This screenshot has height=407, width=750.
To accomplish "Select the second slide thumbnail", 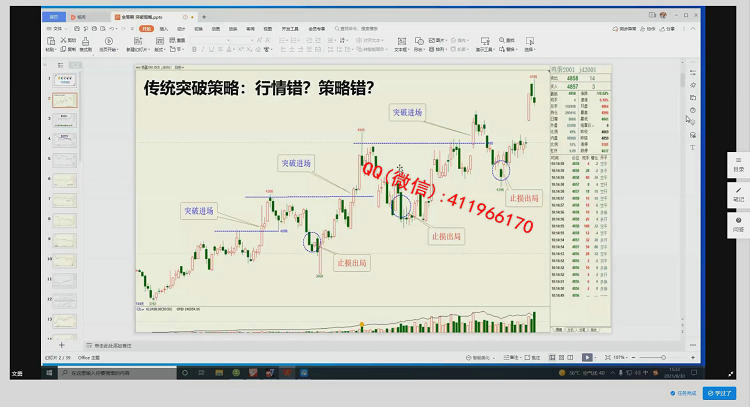I will tap(64, 101).
